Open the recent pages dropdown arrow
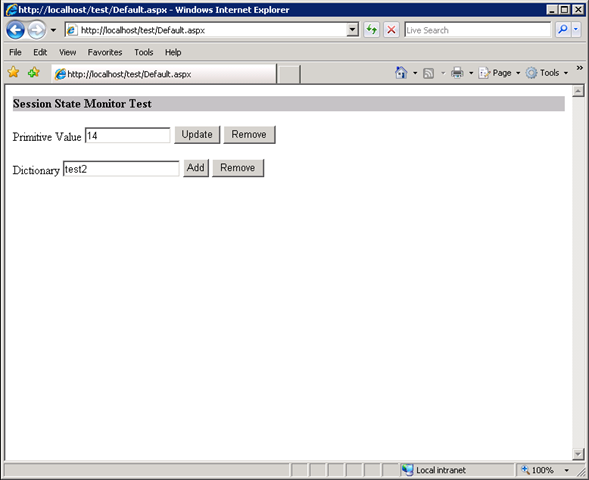 [x=53, y=30]
